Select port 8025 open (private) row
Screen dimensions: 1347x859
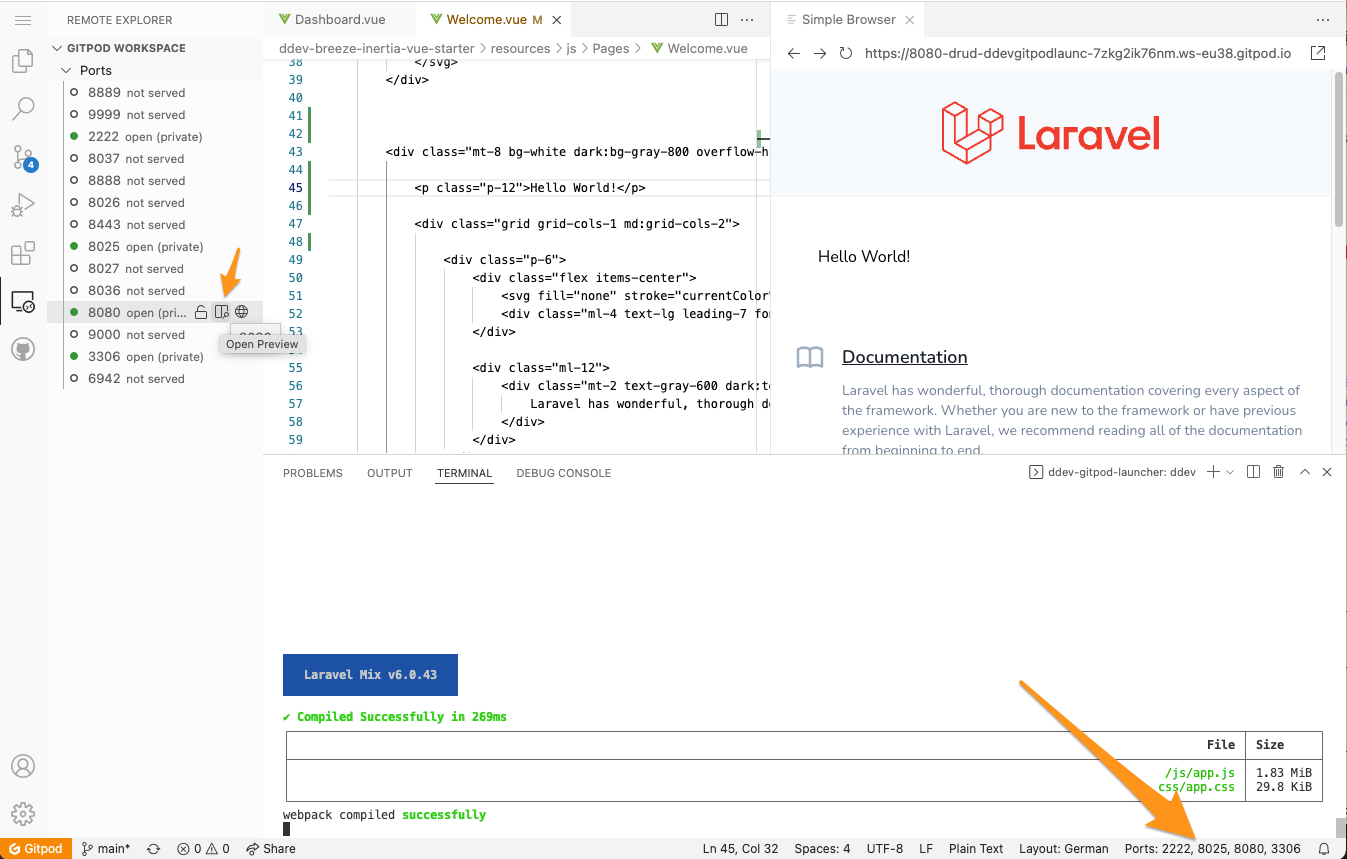coord(155,247)
